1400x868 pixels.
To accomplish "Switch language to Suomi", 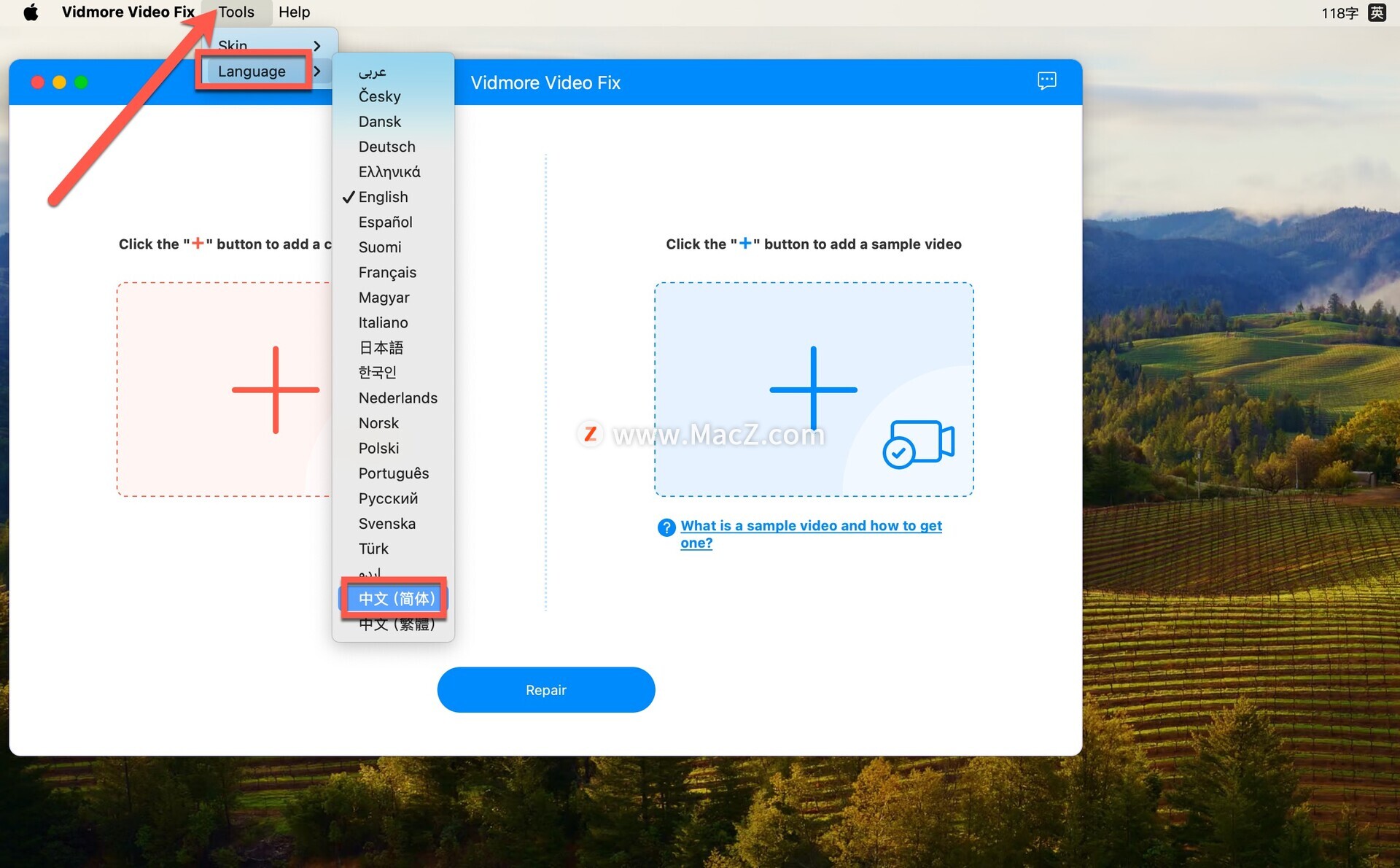I will tap(394, 247).
